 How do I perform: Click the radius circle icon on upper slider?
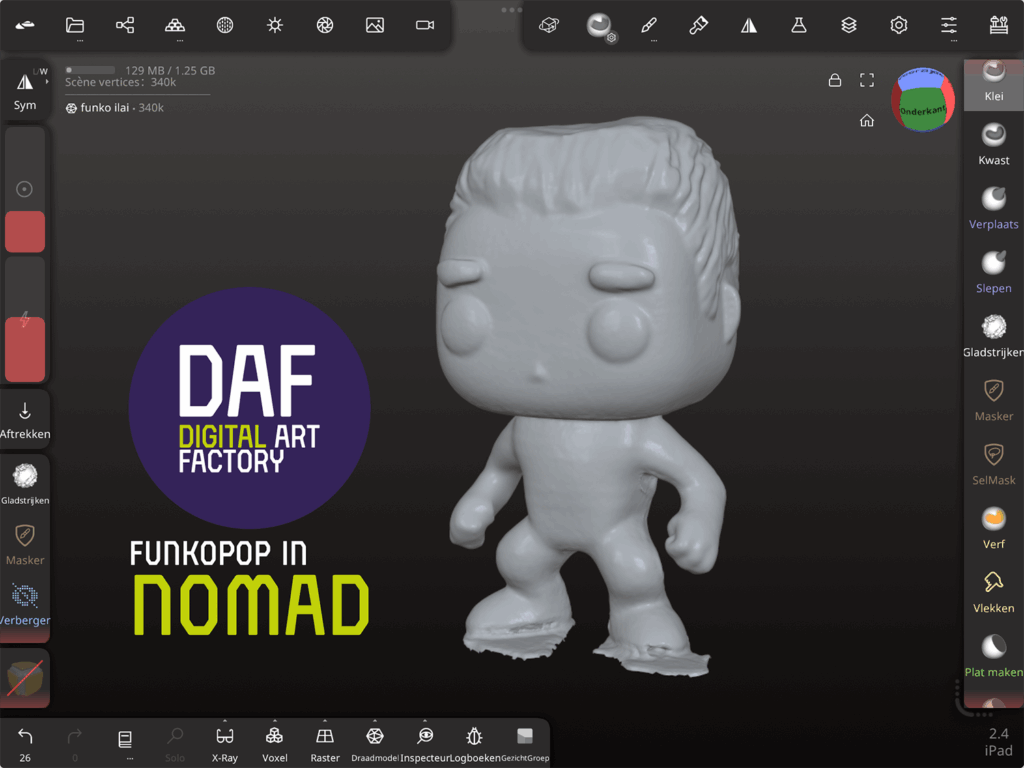pos(24,189)
